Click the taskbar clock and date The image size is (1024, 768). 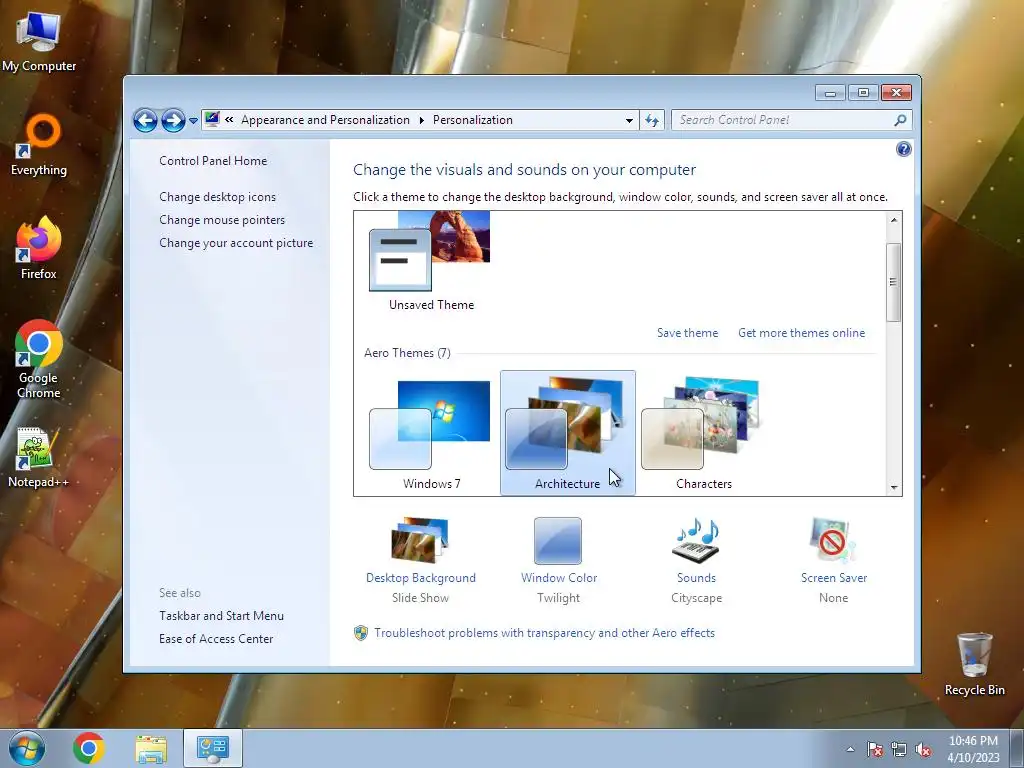tap(973, 749)
